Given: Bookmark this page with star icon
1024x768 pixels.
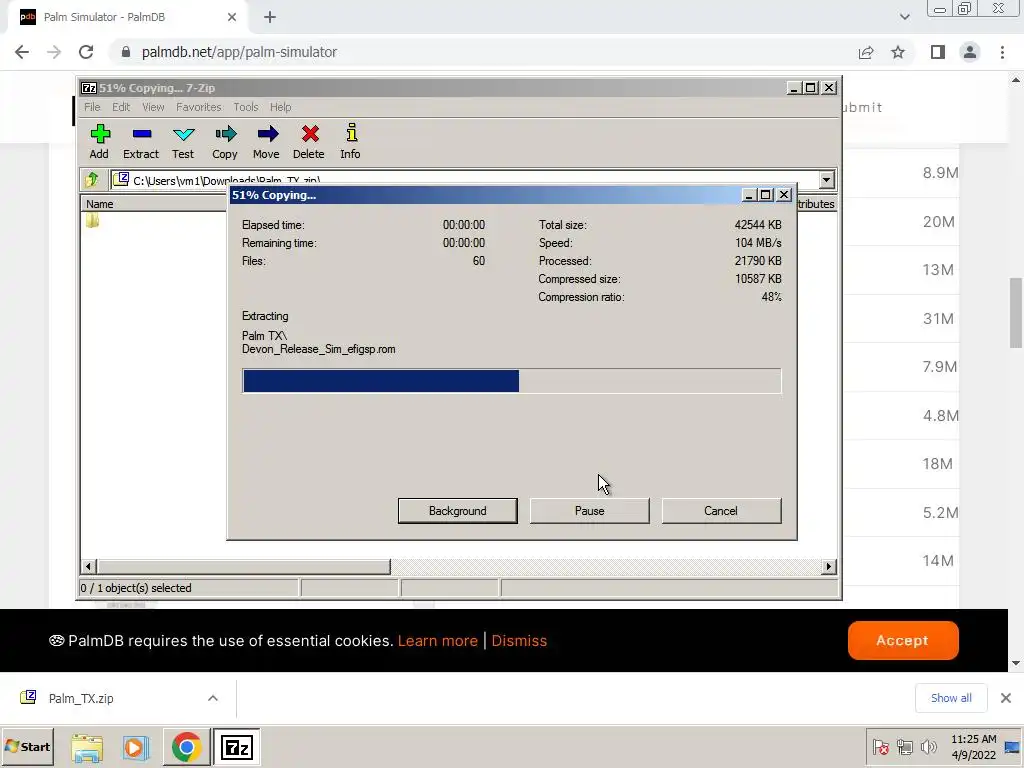Looking at the screenshot, I should tap(898, 52).
